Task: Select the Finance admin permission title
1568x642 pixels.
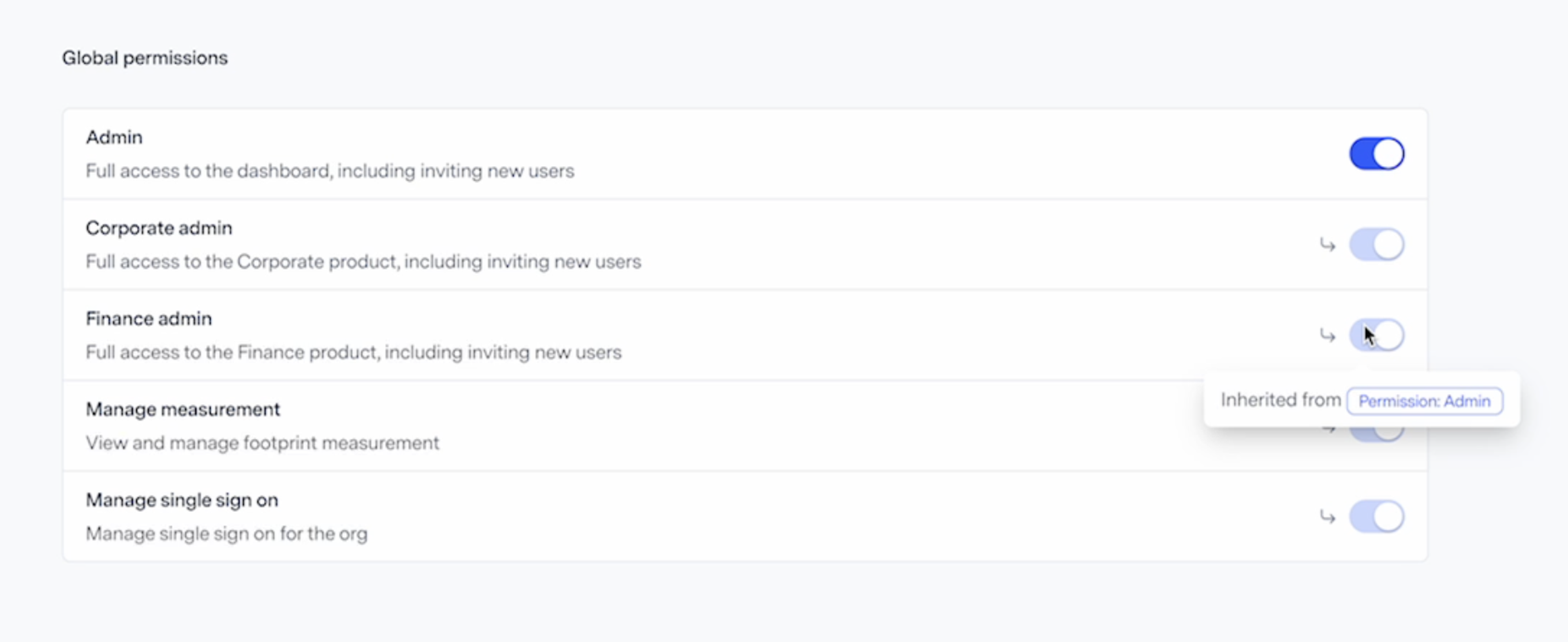Action: (149, 319)
